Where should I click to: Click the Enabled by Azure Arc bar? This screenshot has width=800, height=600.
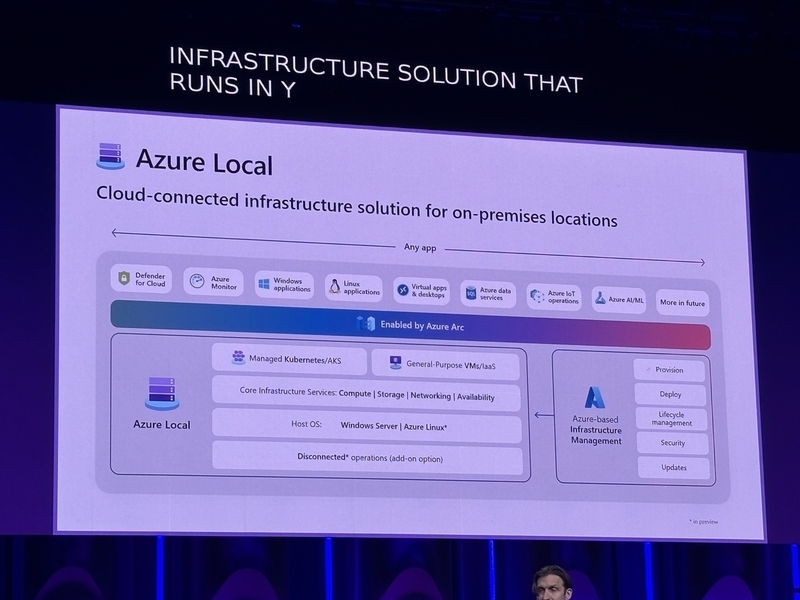(410, 324)
